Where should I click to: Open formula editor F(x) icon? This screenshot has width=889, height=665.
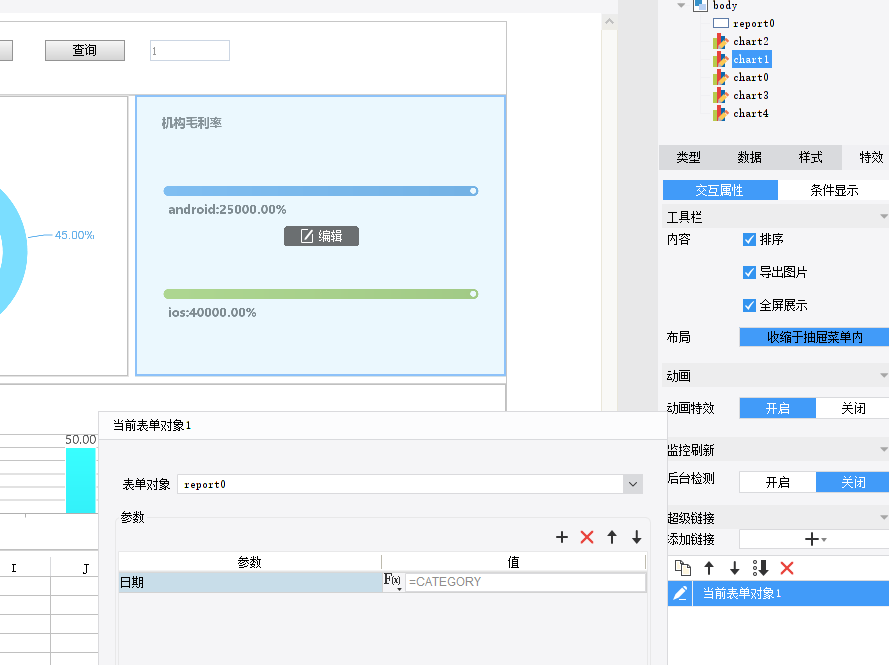pyautogui.click(x=392, y=581)
